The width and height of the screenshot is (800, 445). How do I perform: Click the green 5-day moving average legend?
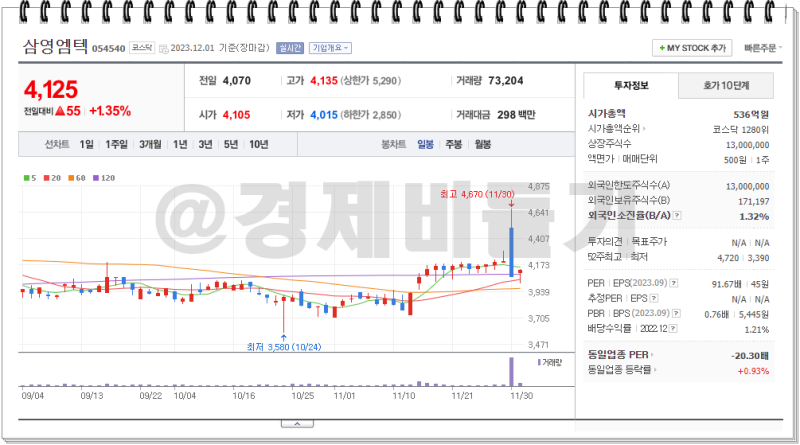pos(30,178)
